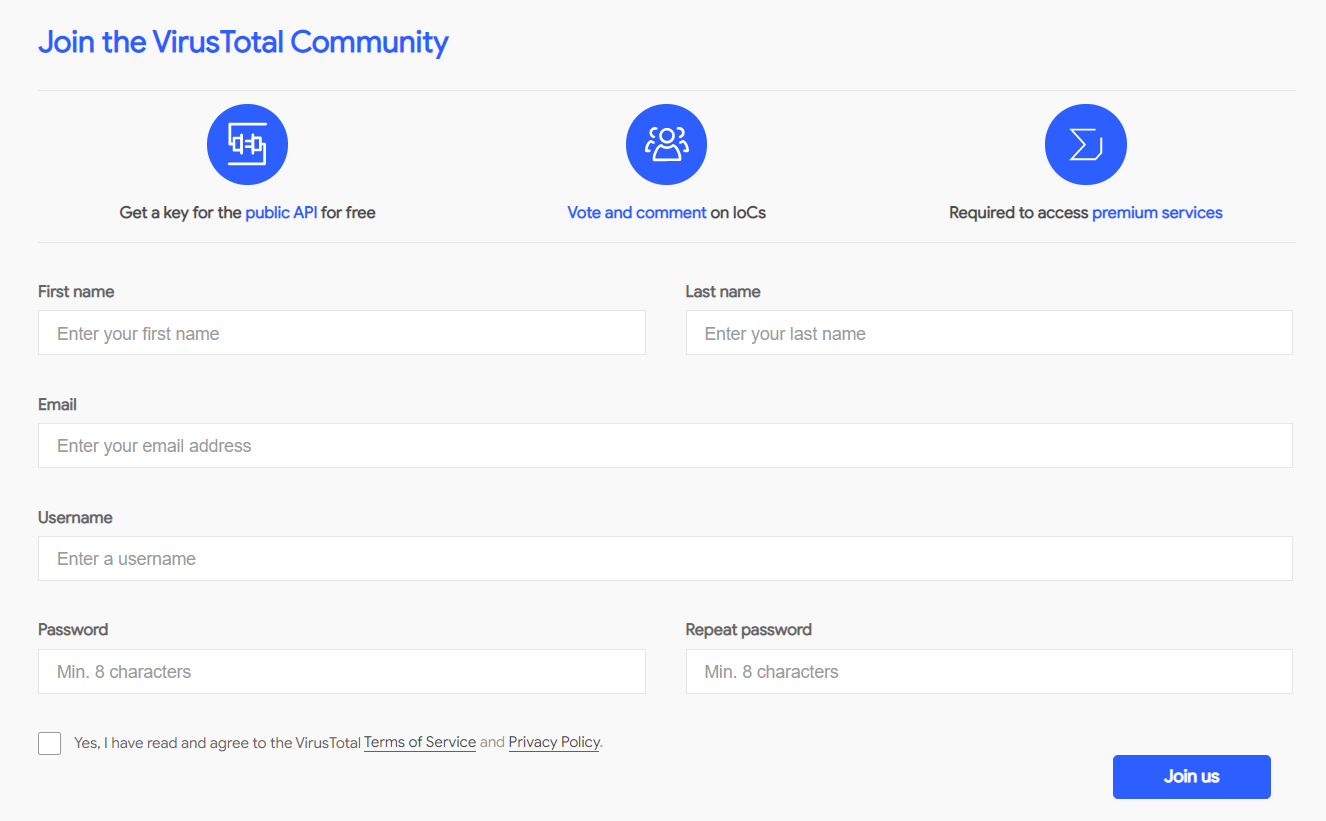Click the First name label
The height and width of the screenshot is (821, 1326).
(76, 292)
